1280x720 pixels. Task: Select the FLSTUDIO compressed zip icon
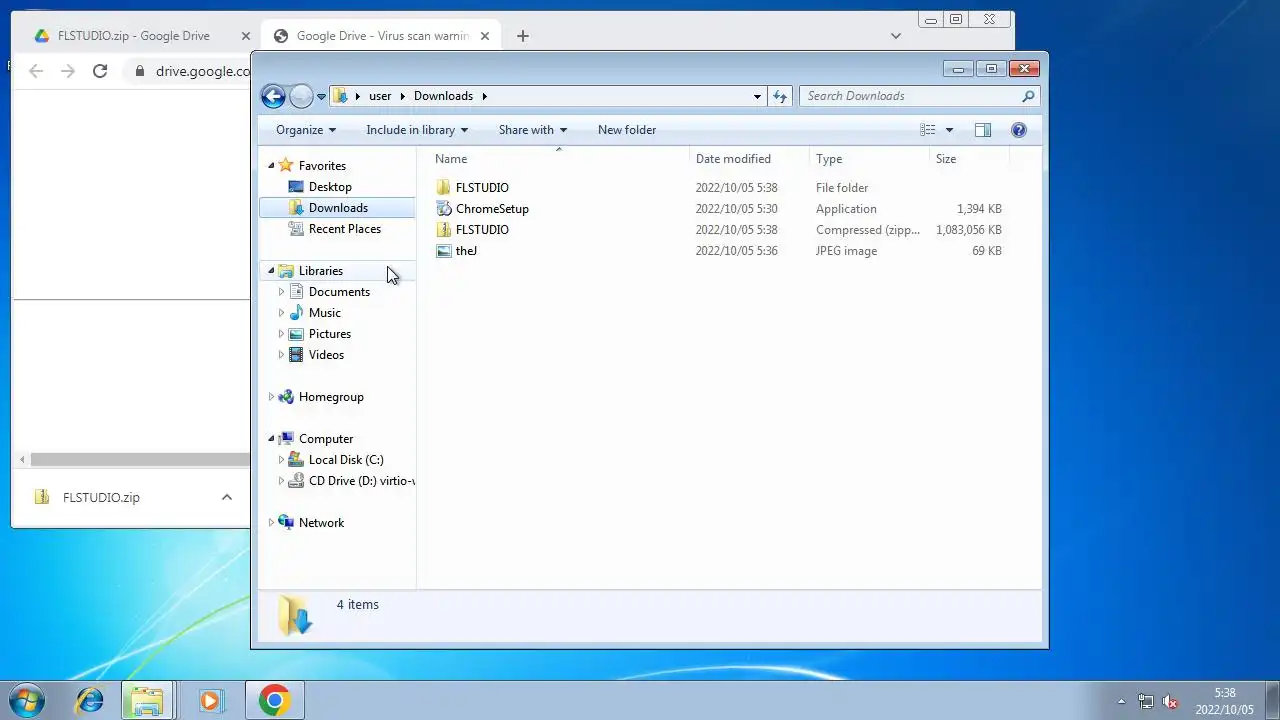coord(444,230)
